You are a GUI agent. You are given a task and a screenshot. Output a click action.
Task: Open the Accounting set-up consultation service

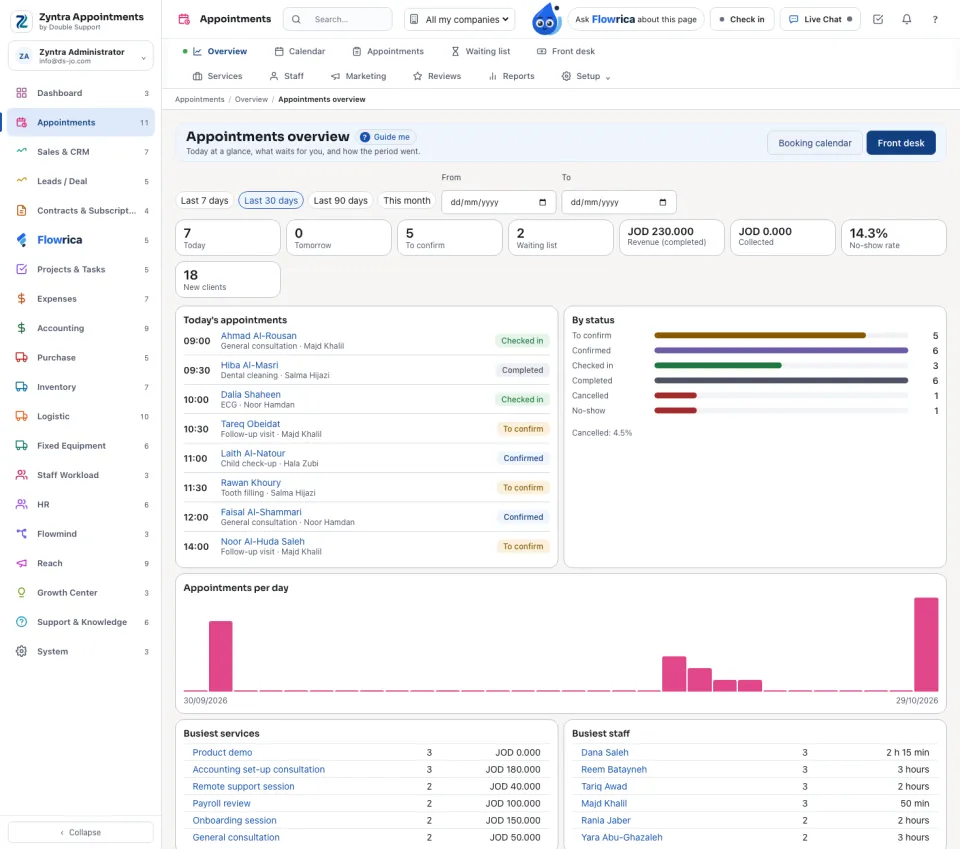258,769
